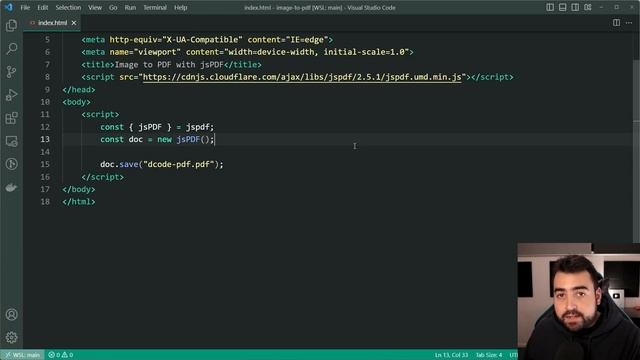640x360 pixels.
Task: Open the Accounts menu icon
Action: coord(11,315)
